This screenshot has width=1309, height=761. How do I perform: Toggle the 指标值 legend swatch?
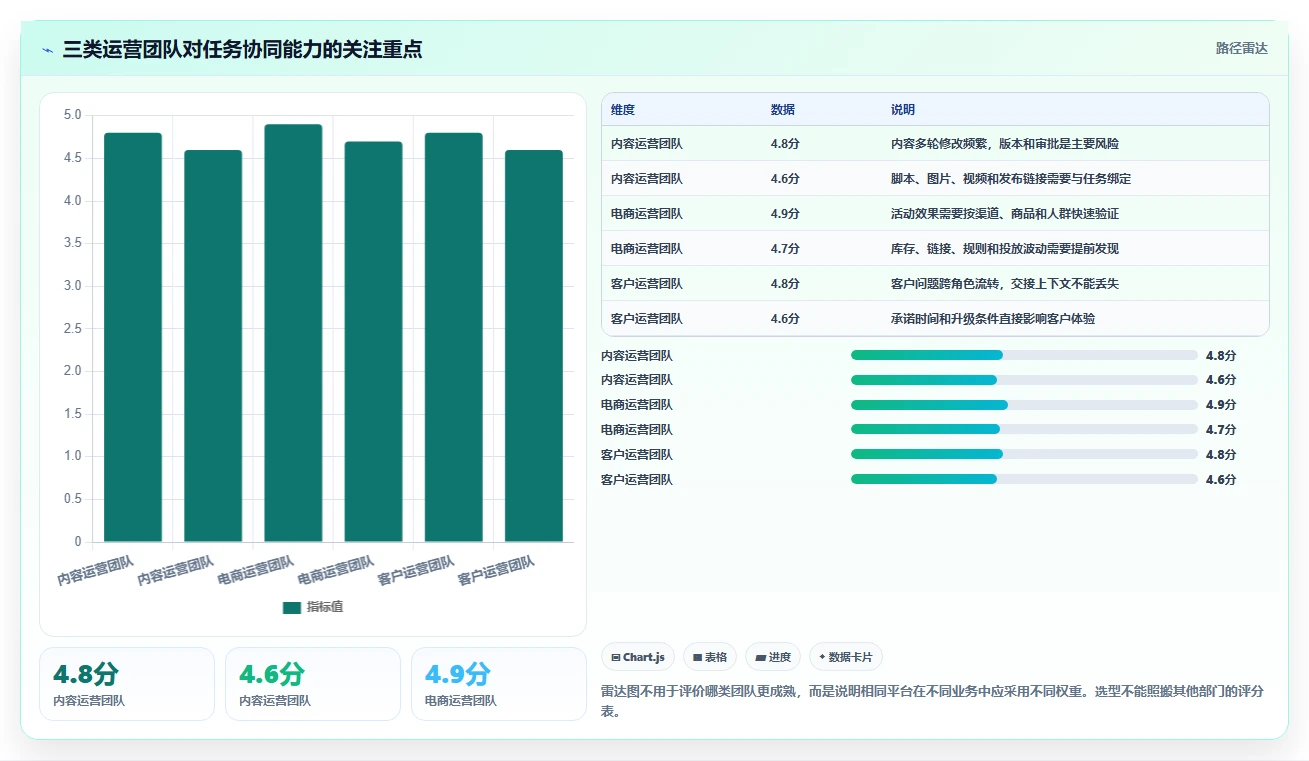(x=292, y=607)
